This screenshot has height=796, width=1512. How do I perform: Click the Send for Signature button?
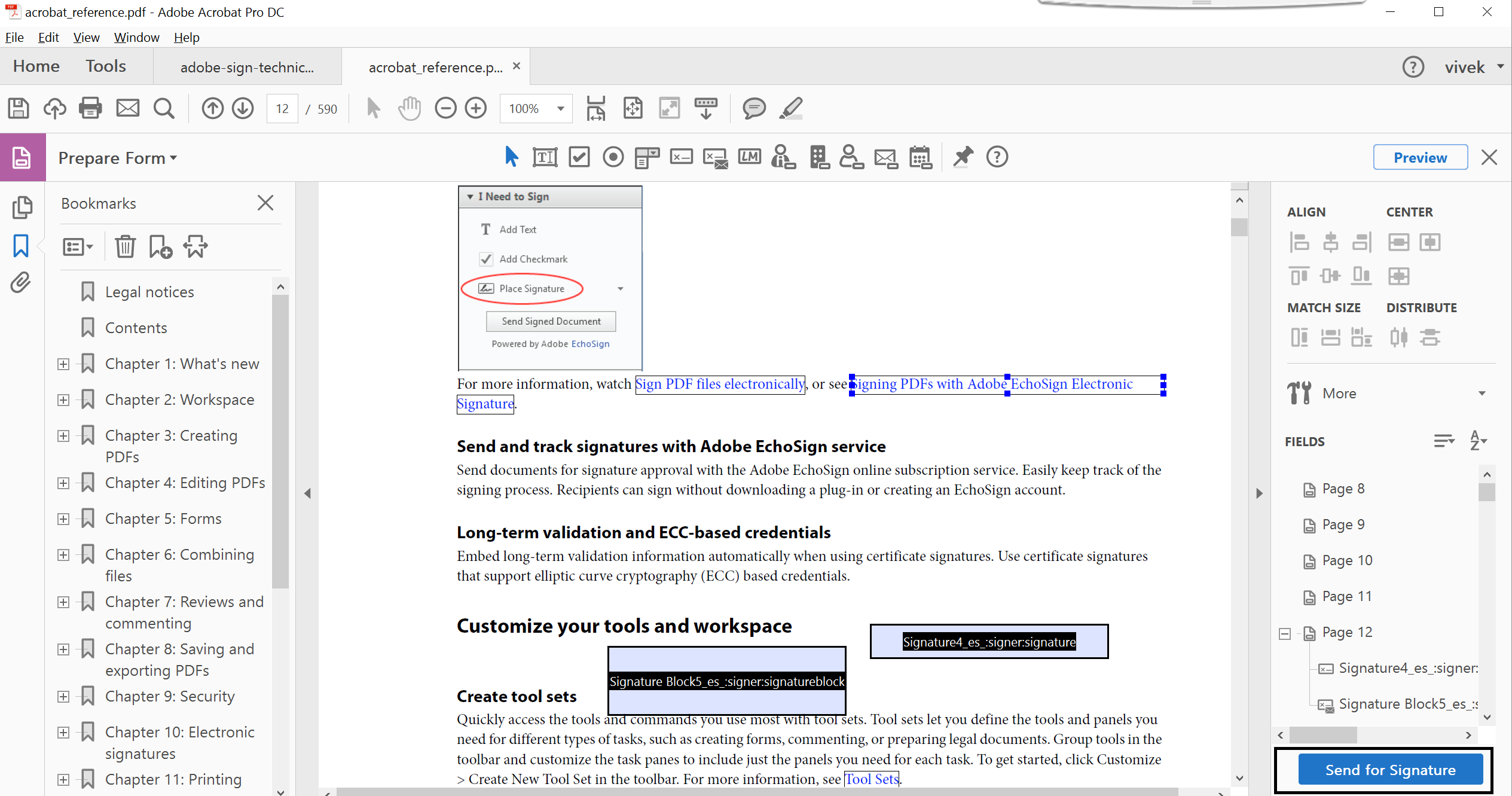[1390, 770]
